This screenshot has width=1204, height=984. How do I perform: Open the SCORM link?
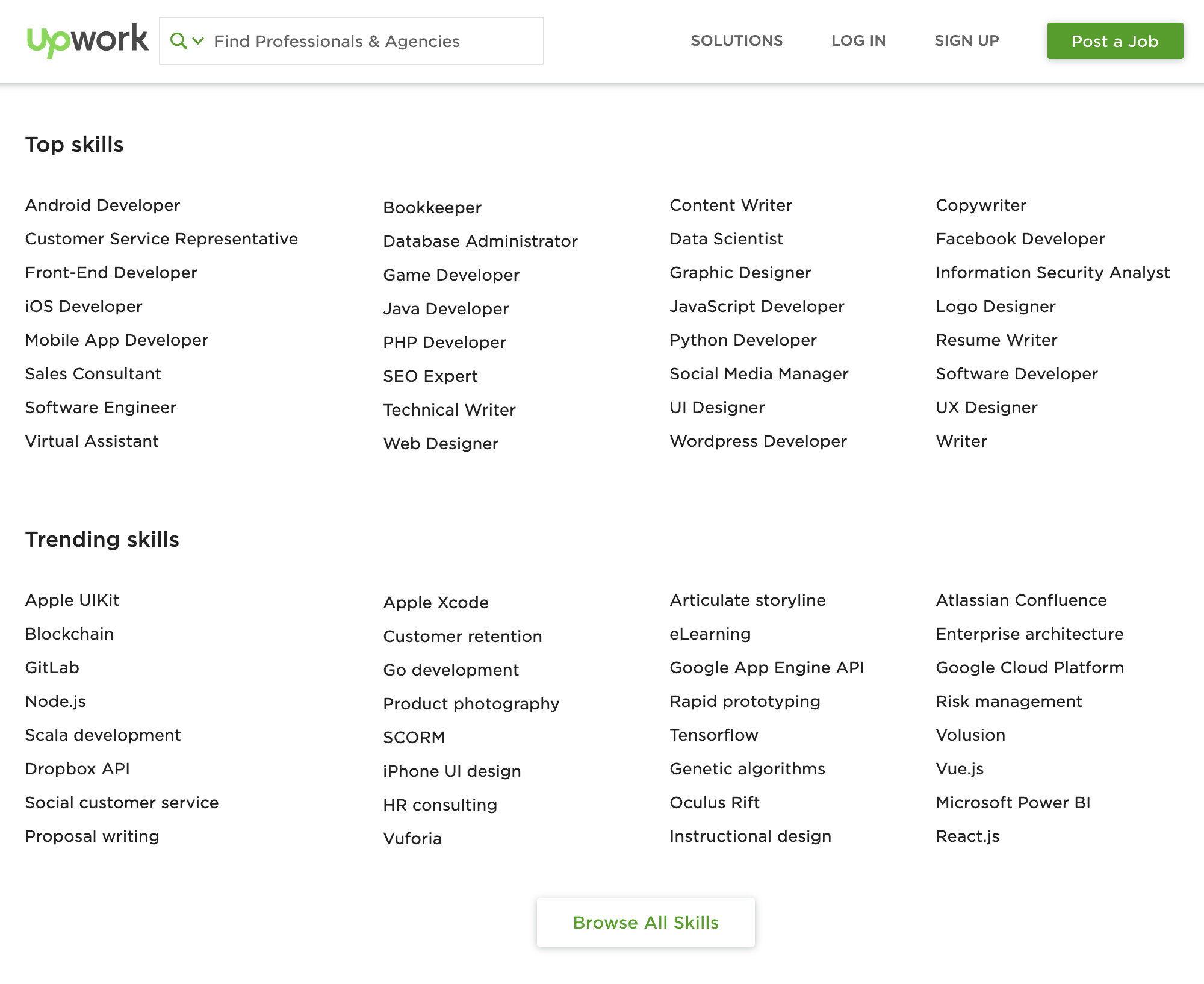[x=414, y=738]
